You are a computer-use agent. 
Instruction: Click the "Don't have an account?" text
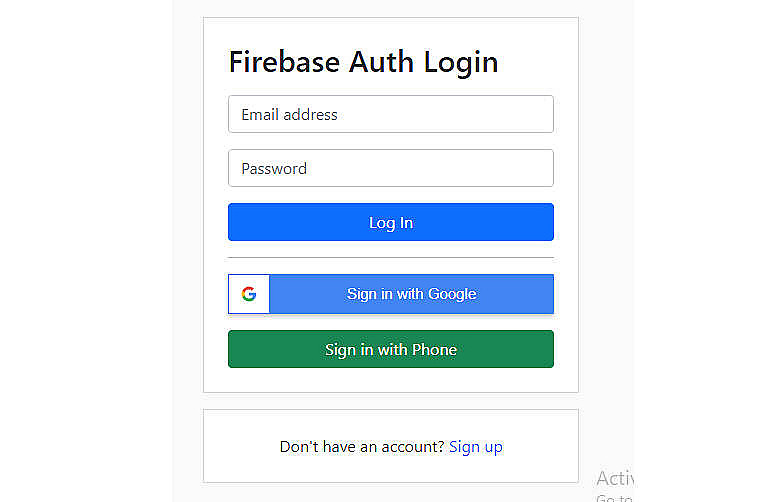click(362, 447)
